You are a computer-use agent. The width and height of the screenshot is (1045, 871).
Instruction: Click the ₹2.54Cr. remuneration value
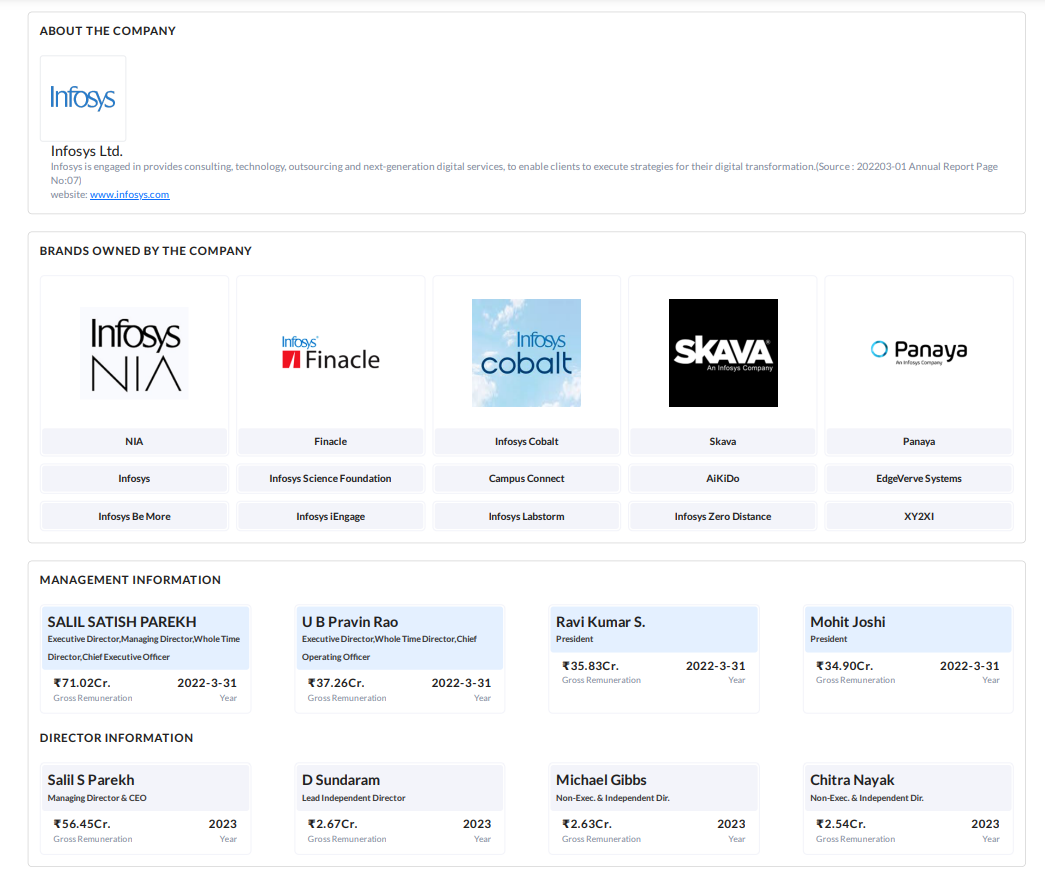(x=841, y=824)
